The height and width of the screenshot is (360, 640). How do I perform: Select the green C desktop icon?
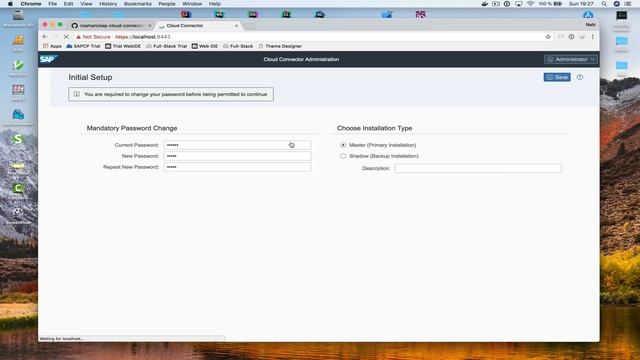point(18,188)
